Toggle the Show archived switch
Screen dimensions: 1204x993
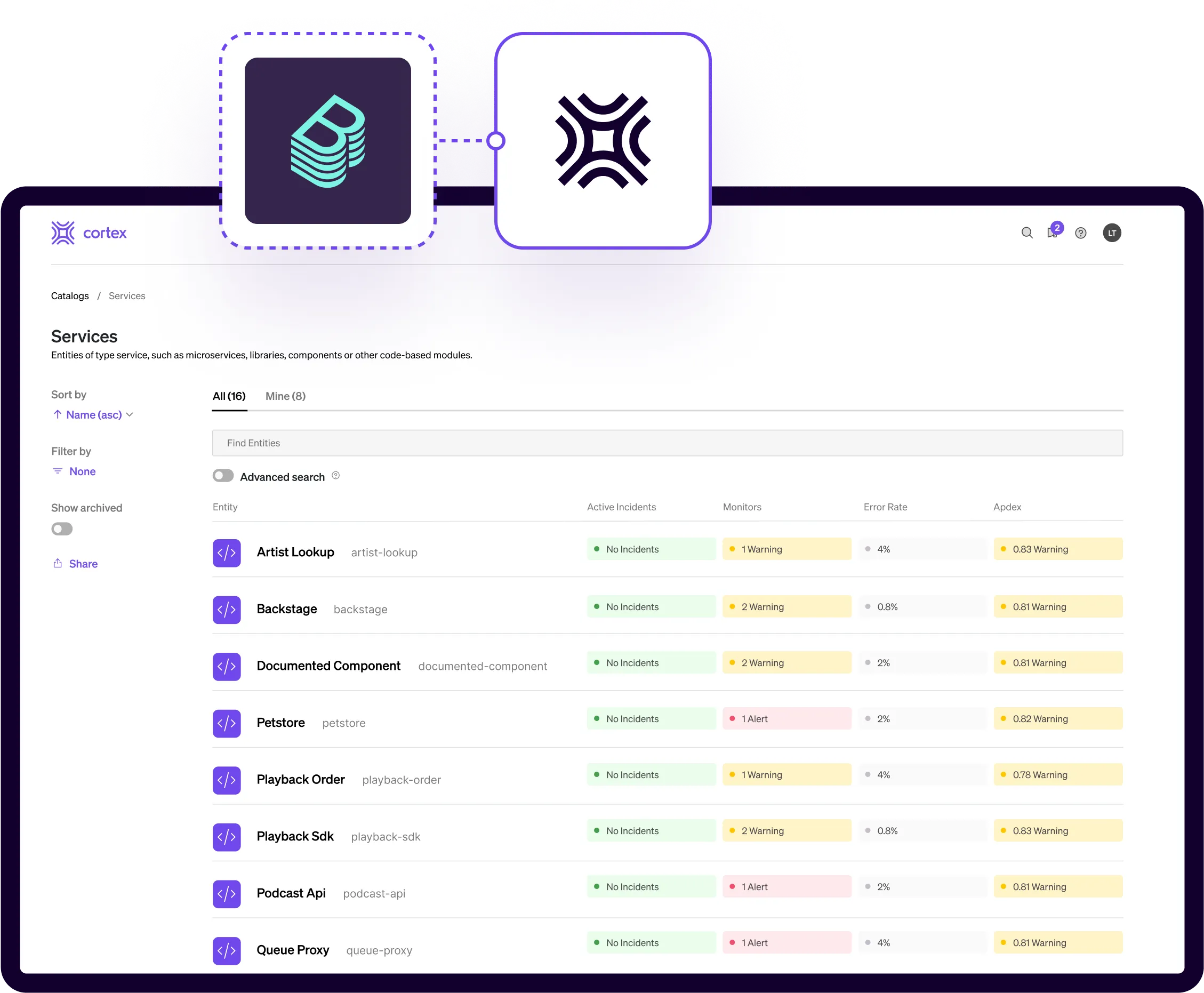pyautogui.click(x=62, y=528)
